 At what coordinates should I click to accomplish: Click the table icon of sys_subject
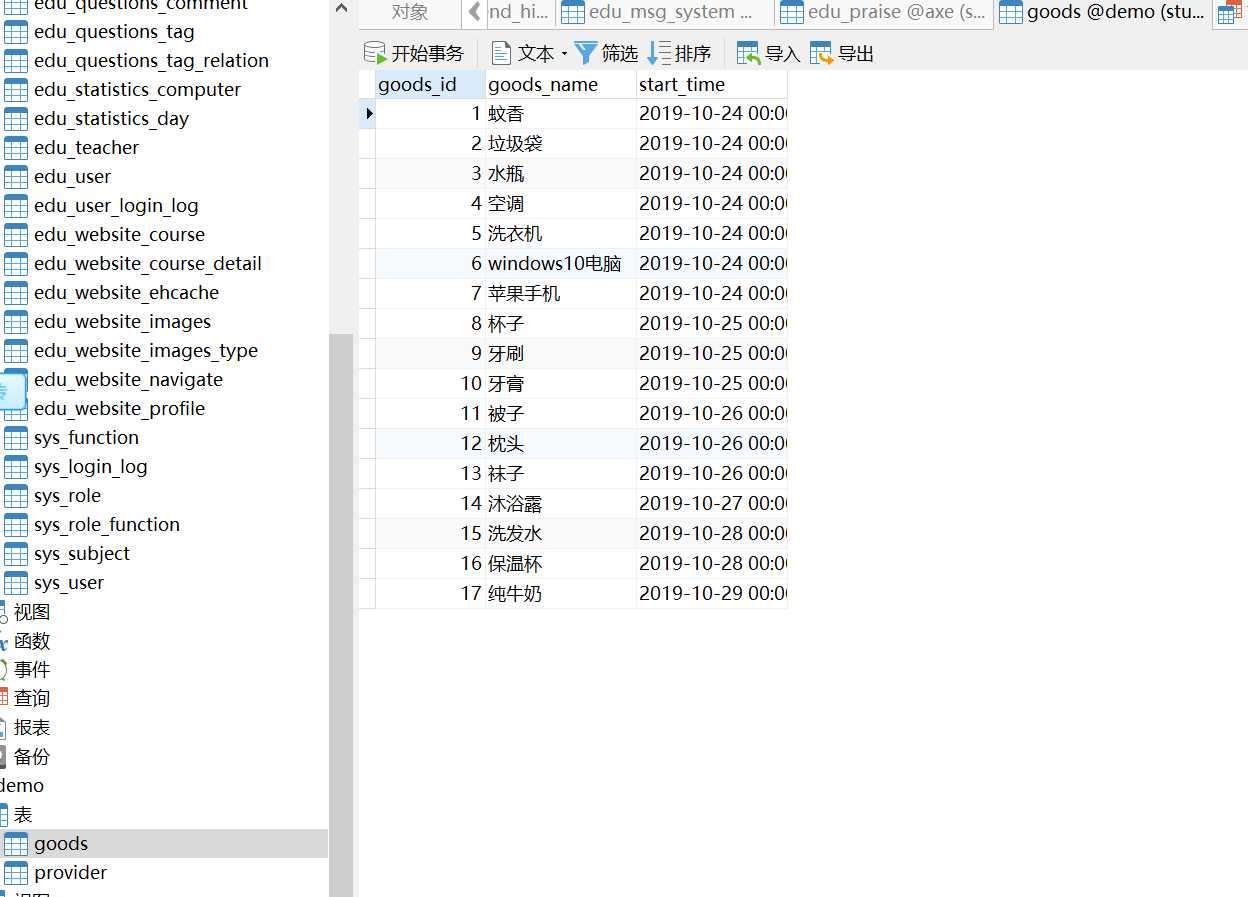point(16,554)
